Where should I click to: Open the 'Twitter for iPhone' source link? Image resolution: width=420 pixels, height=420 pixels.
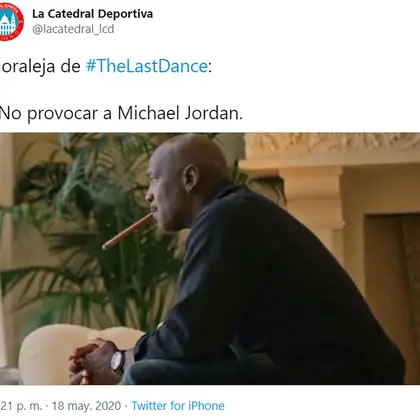coord(178,406)
